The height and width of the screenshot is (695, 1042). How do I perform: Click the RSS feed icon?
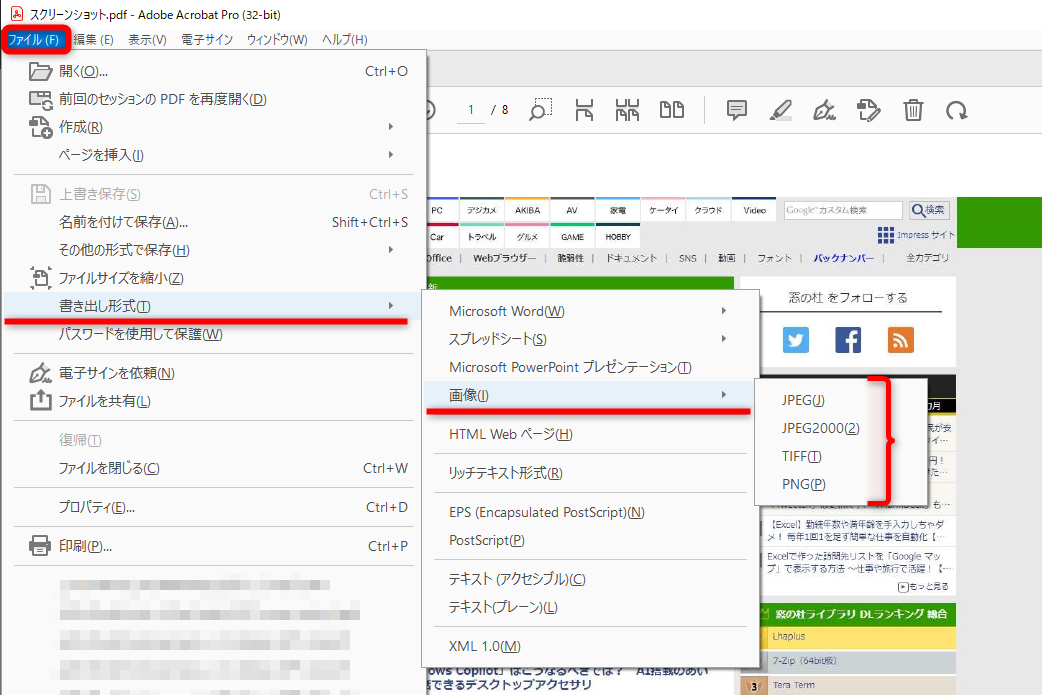(900, 340)
